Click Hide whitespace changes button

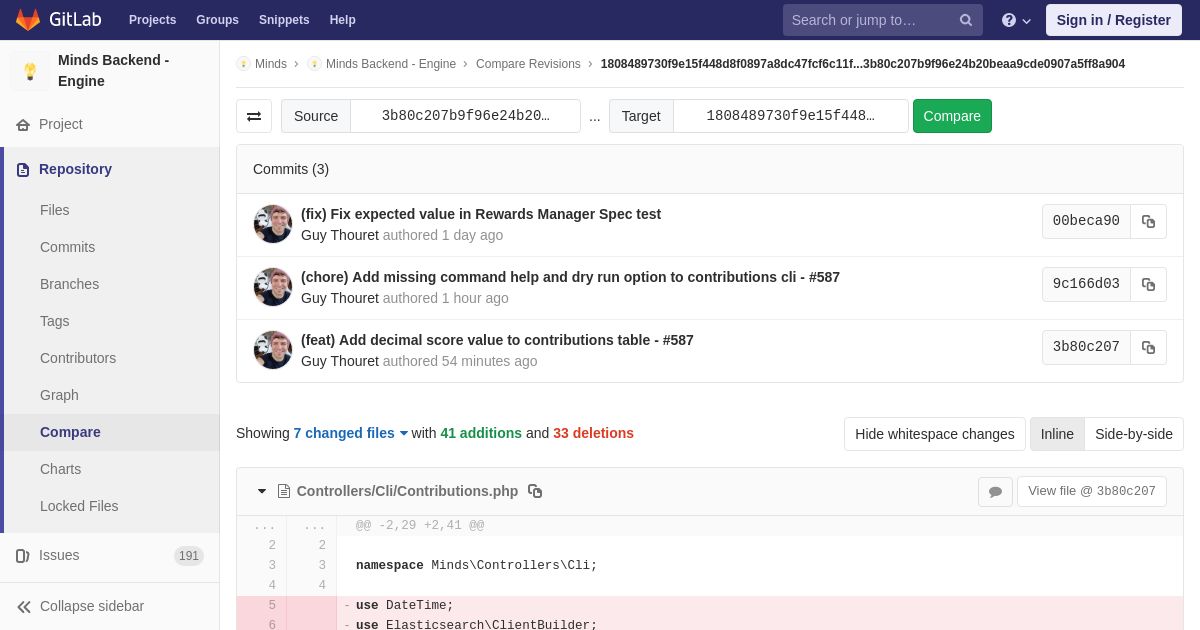(934, 434)
